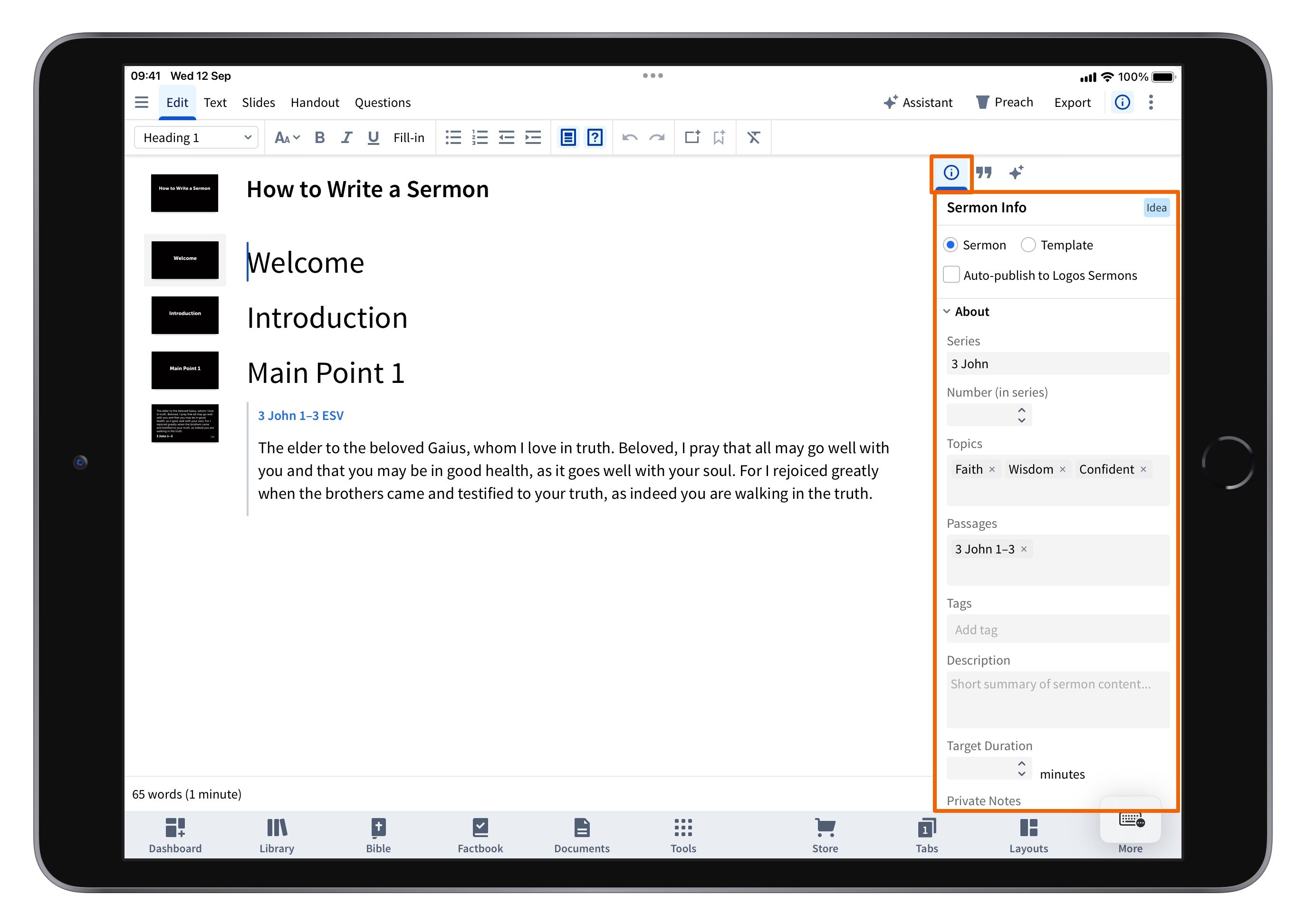This screenshot has height=924, width=1306.
Task: Toggle bold formatting
Action: click(x=319, y=138)
